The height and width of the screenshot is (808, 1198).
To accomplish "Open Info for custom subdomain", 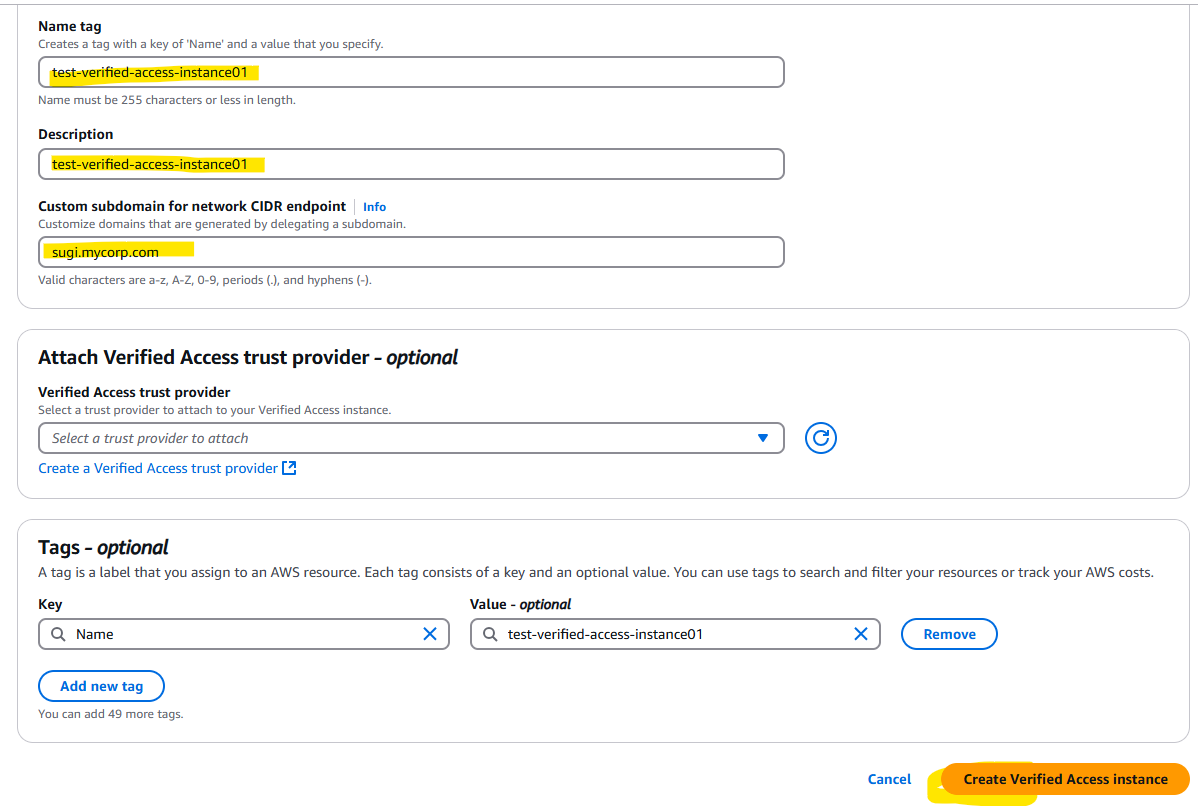I will [374, 207].
